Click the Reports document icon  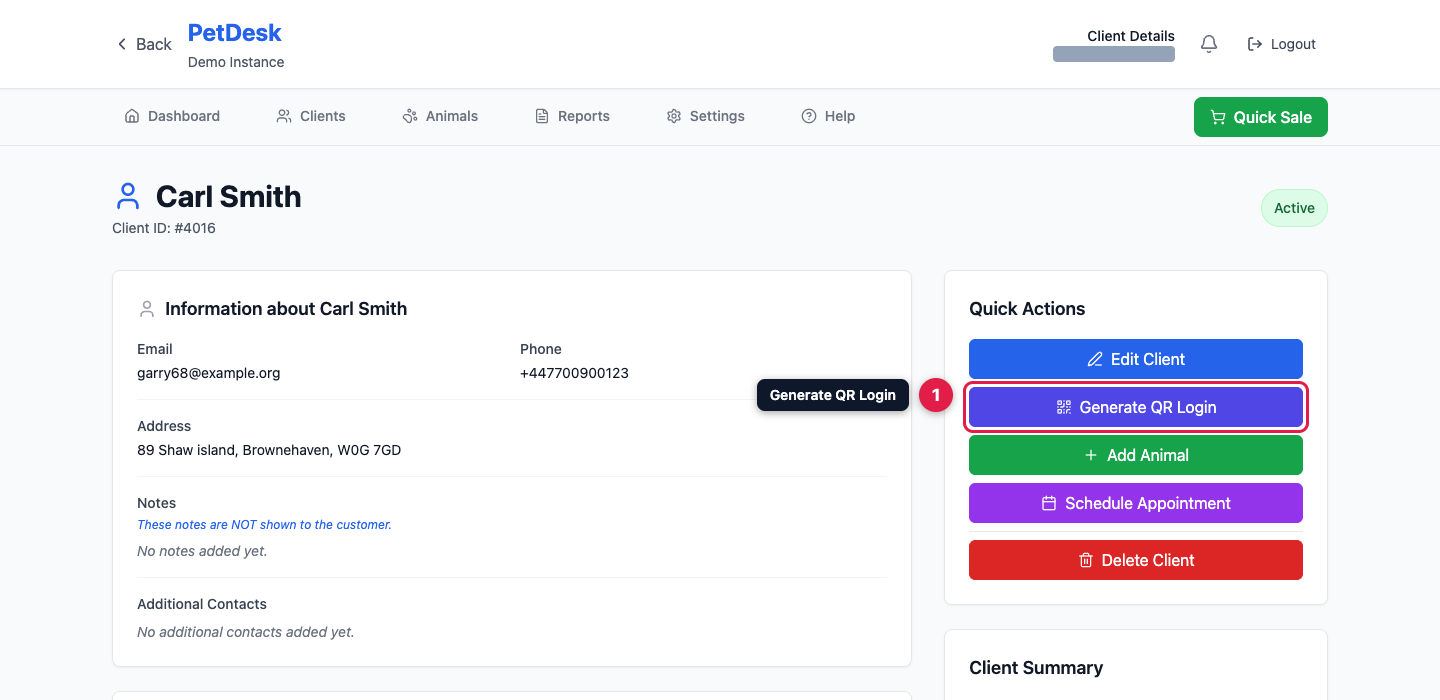(x=542, y=116)
